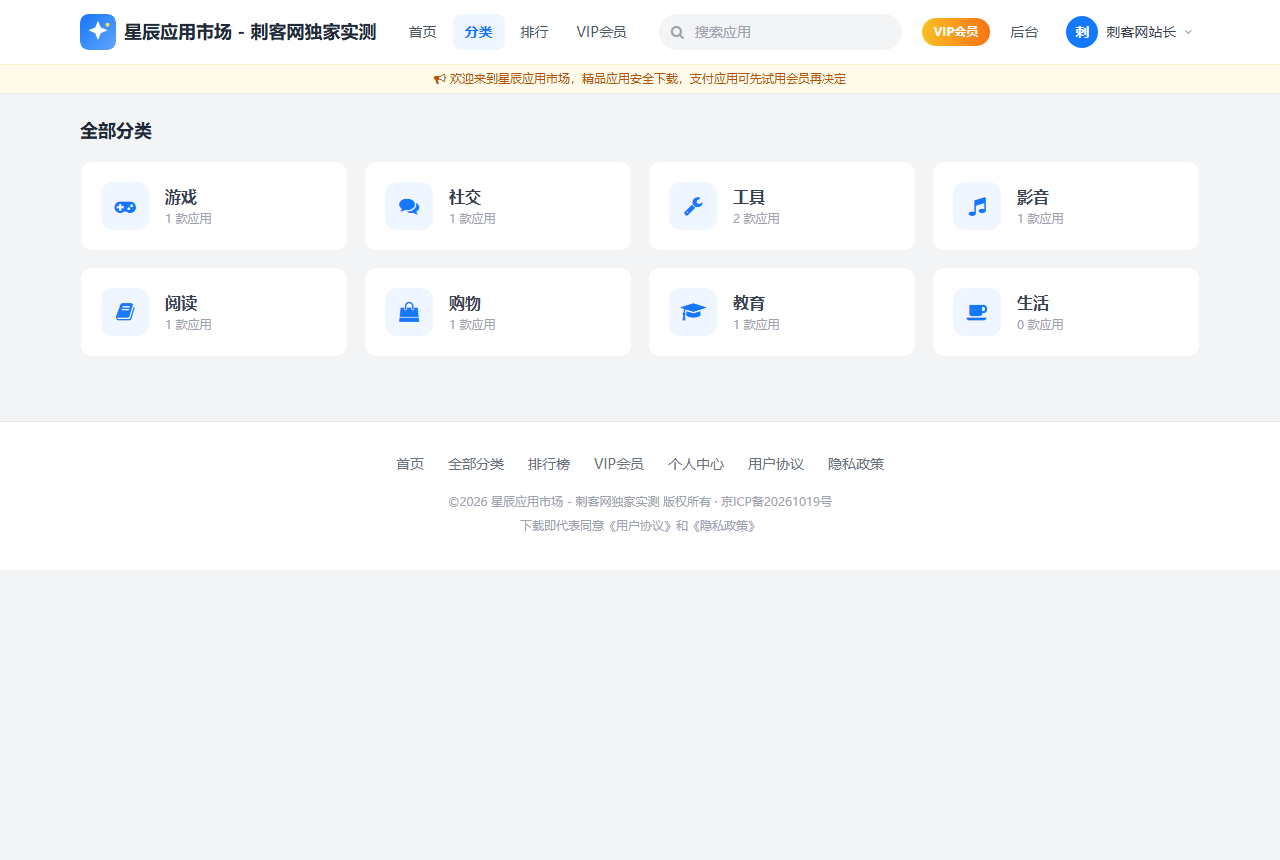Open footer link 个人中心
Viewport: 1280px width, 860px height.
(696, 464)
